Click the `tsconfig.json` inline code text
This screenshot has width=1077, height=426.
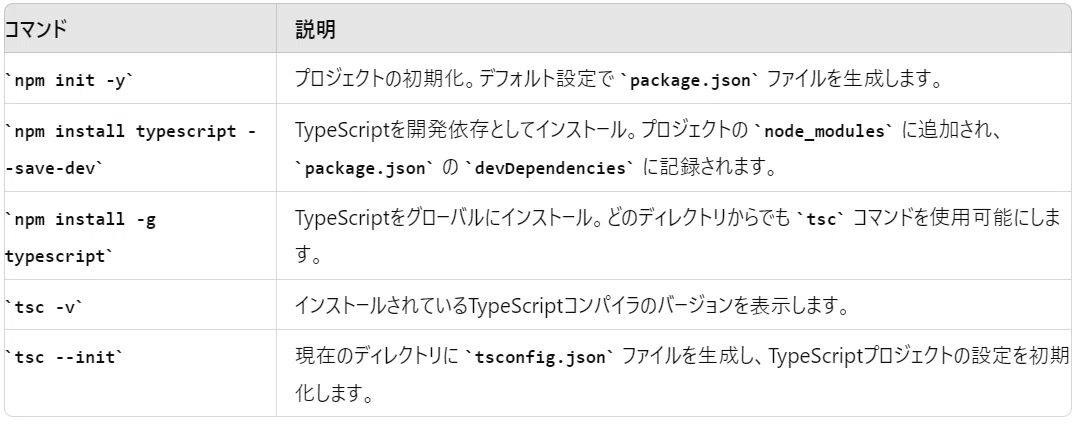click(x=538, y=357)
